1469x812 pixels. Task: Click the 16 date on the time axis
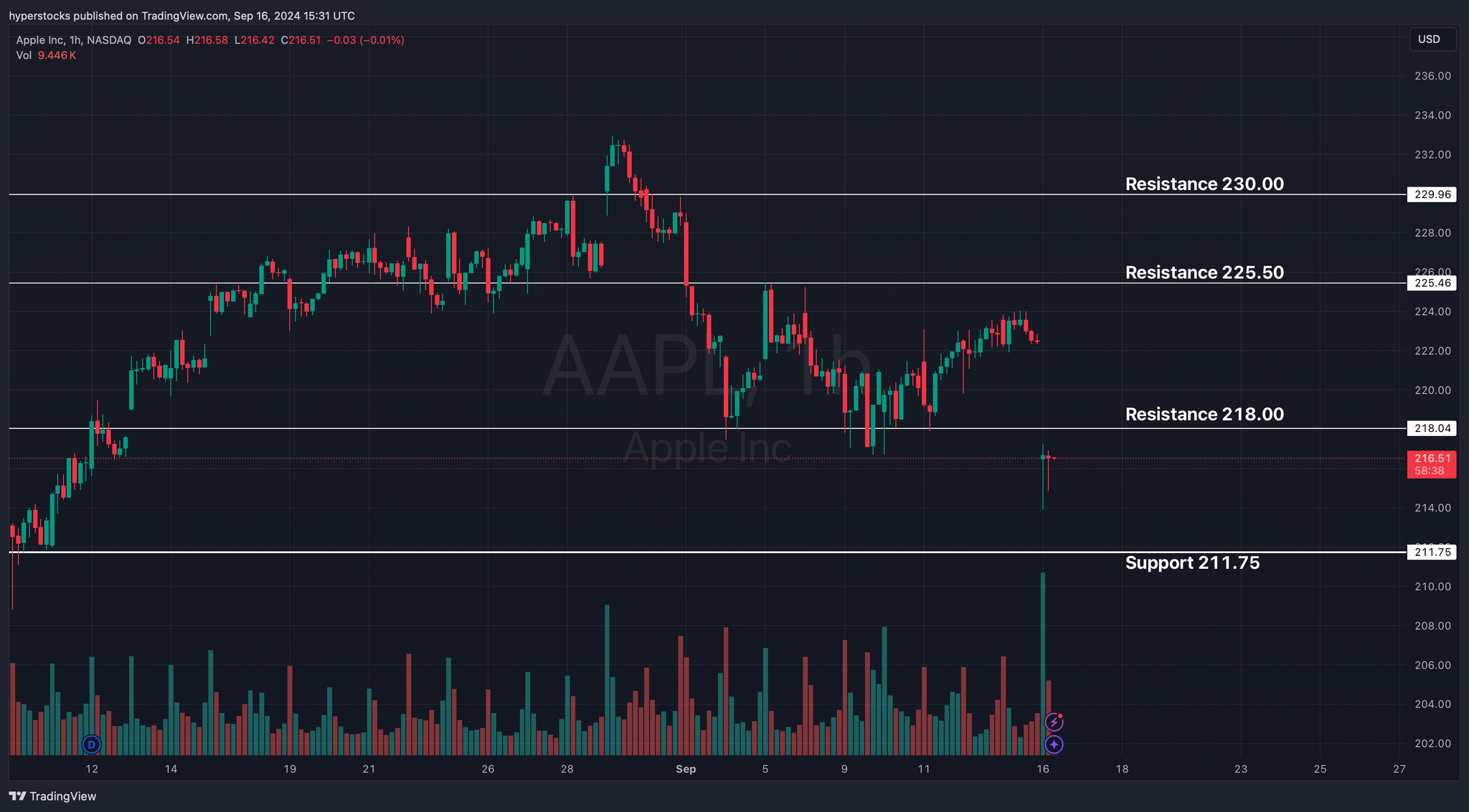coord(1043,769)
